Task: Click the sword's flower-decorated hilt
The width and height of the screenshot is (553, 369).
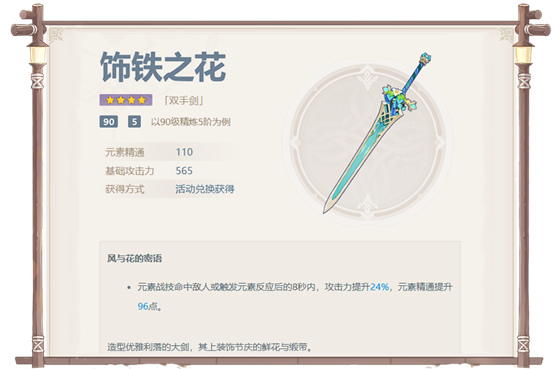Action: coord(400,97)
